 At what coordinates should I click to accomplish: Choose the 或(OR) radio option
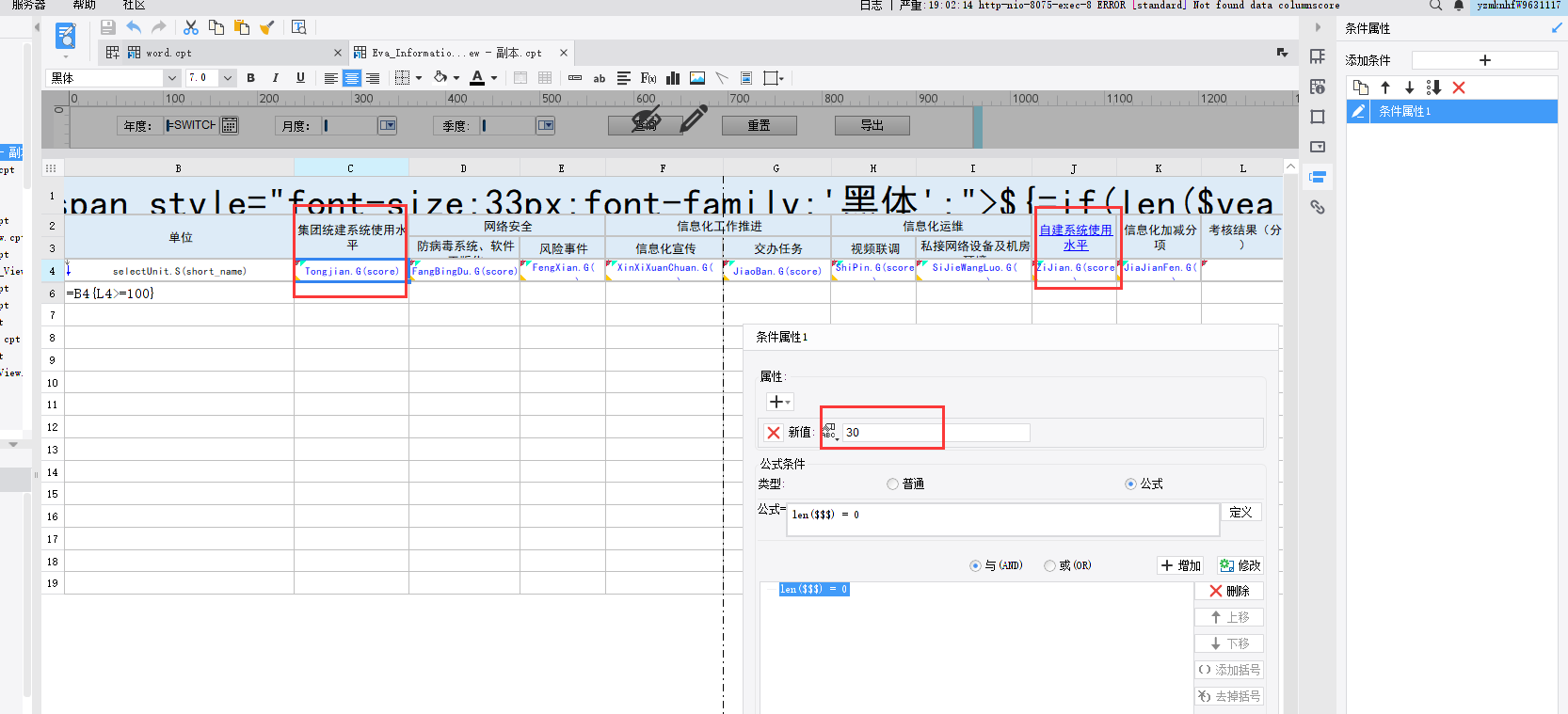1049,565
